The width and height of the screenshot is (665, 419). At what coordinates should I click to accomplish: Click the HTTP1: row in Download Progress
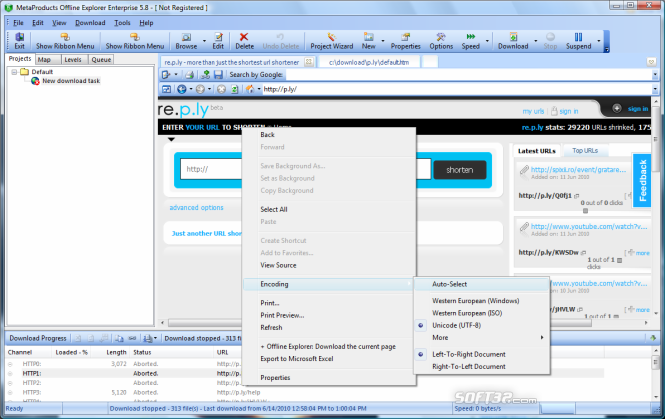[305, 373]
